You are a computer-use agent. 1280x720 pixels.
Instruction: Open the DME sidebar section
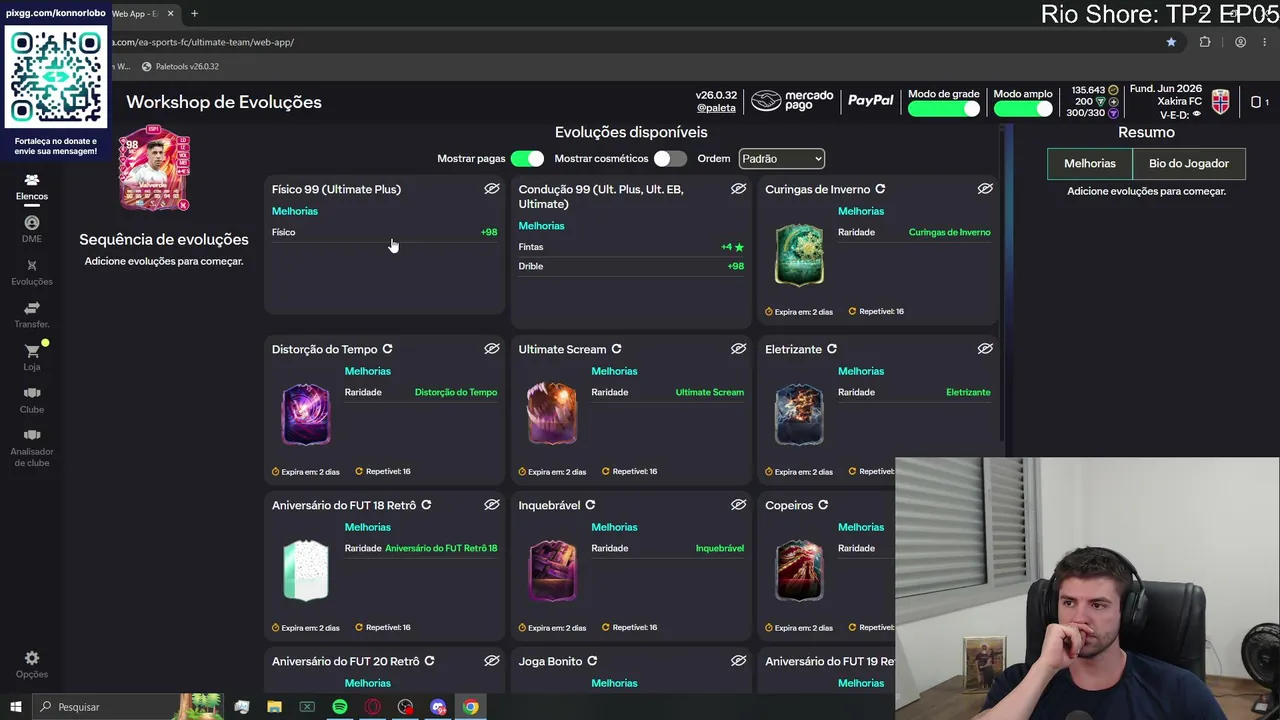(32, 229)
